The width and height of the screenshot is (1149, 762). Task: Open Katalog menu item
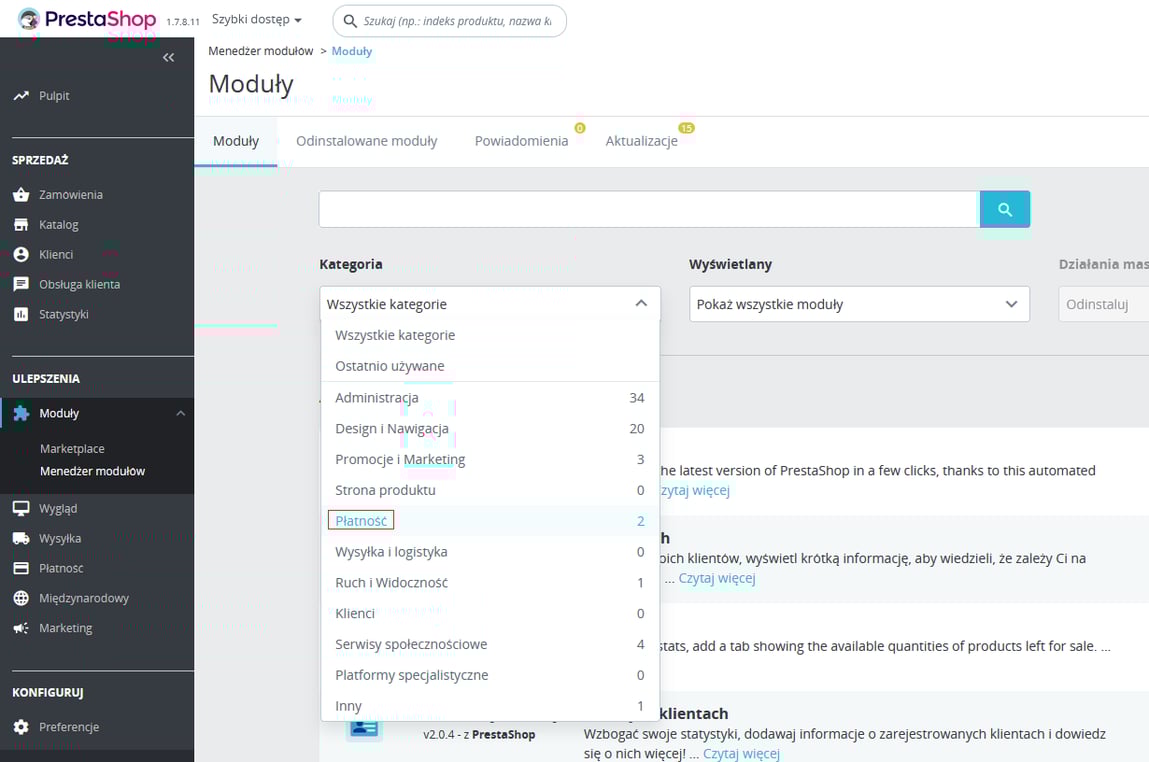pyautogui.click(x=59, y=224)
